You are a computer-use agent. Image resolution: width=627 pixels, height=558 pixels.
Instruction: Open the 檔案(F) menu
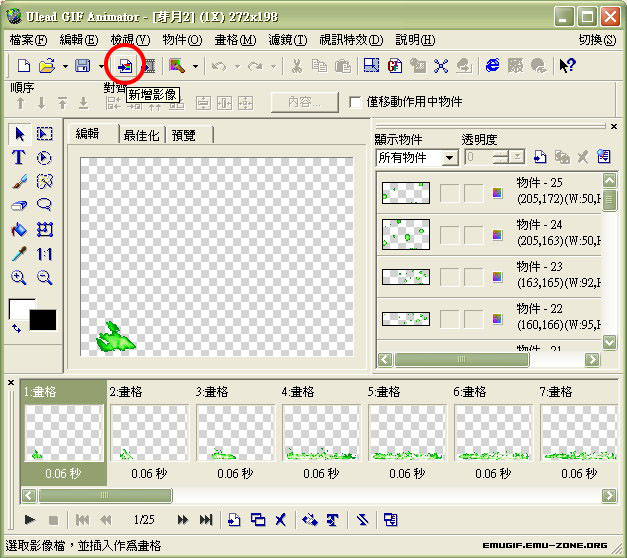[28, 40]
